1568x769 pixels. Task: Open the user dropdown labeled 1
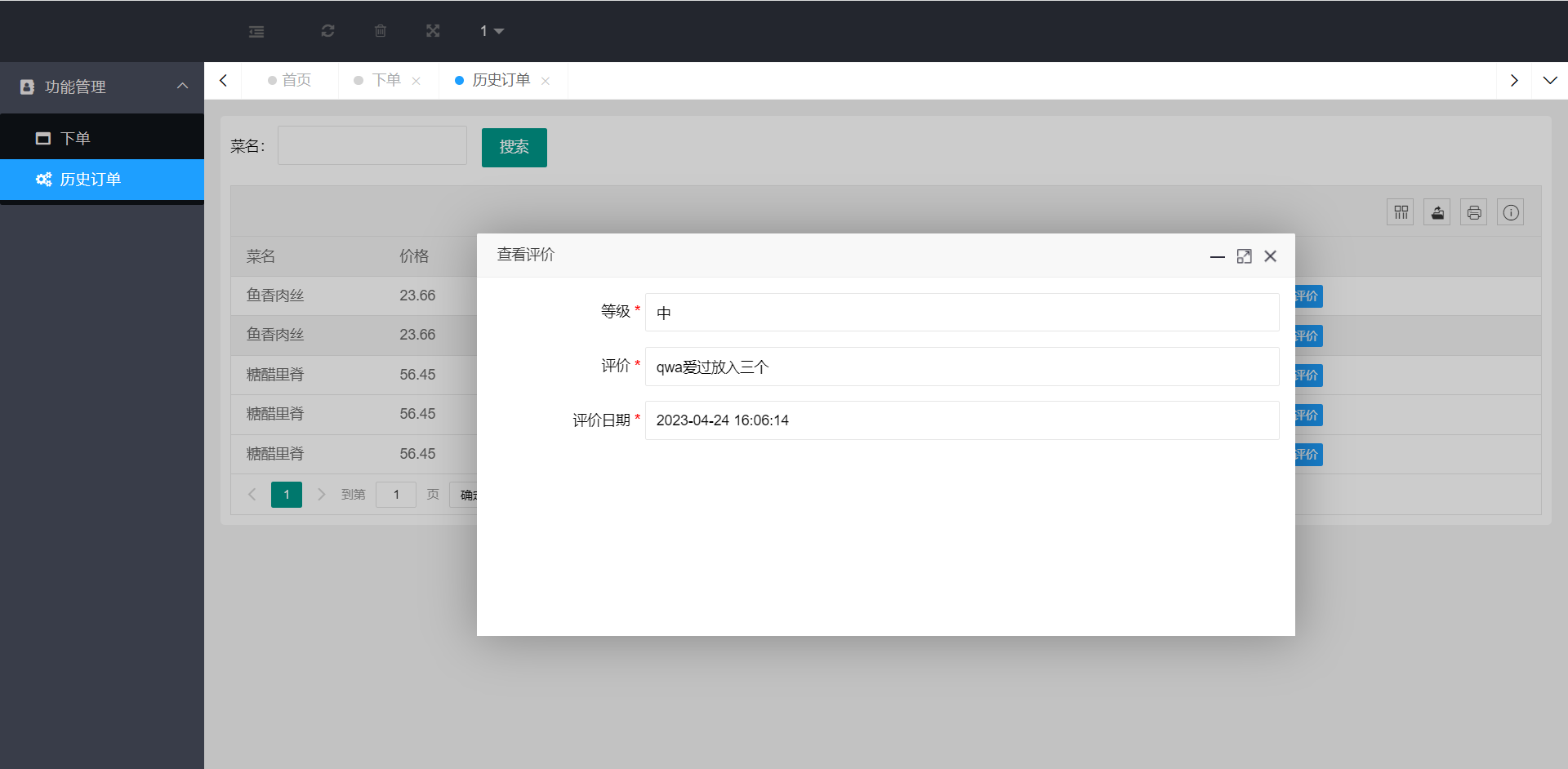coord(492,31)
